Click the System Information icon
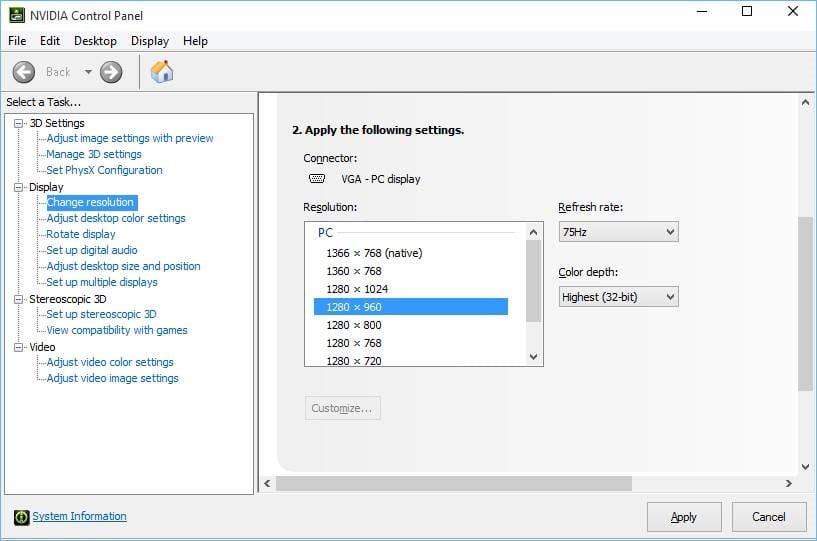Image resolution: width=817 pixels, height=541 pixels. click(21, 517)
